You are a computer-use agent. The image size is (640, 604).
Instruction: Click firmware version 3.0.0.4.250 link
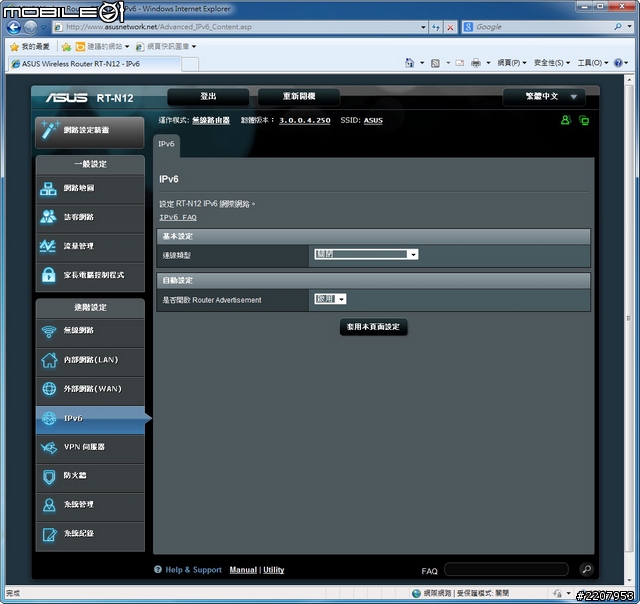coord(304,120)
